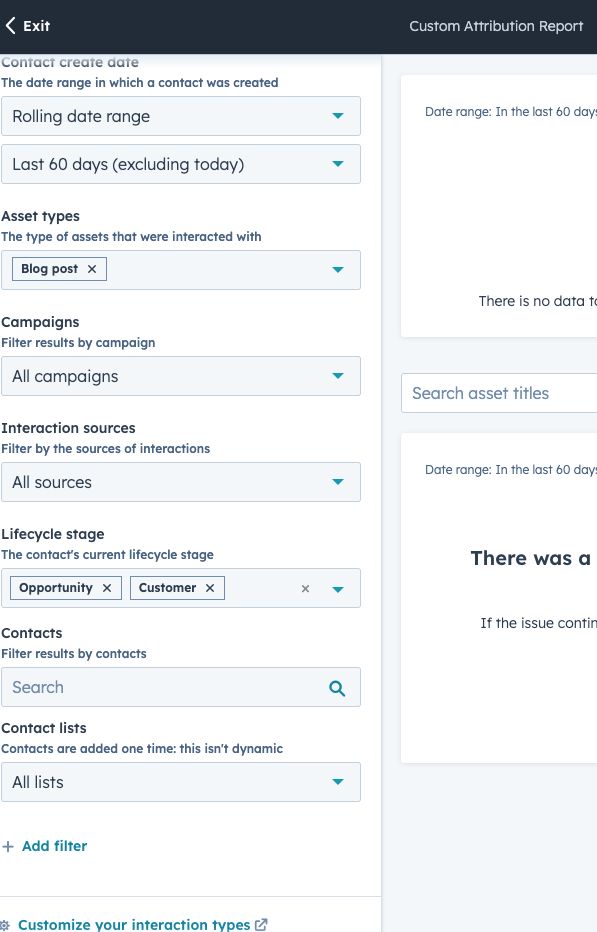Click the external link icon after interaction types

coord(260,924)
